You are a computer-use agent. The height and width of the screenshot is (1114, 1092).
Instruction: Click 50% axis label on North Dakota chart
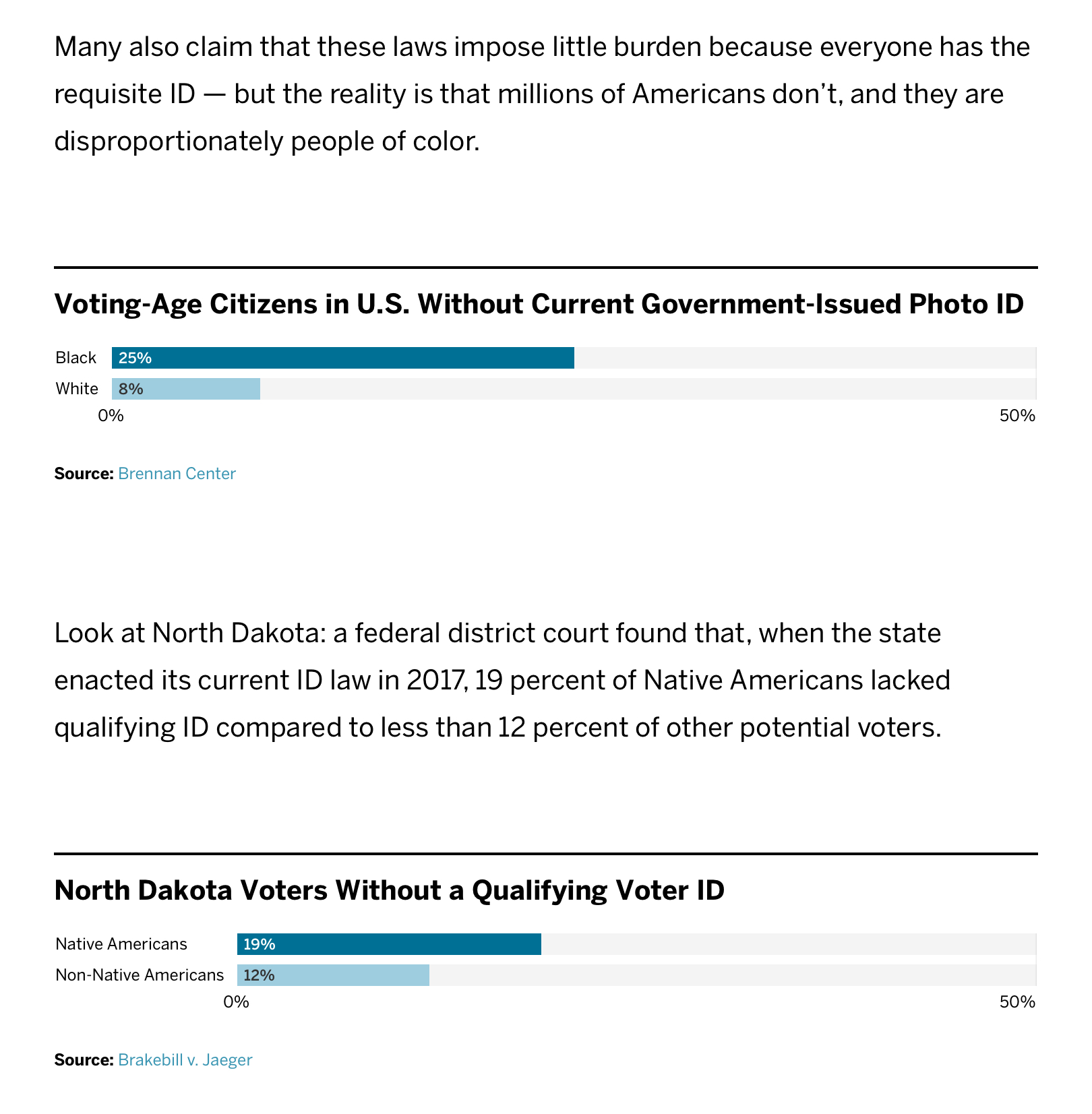[x=1017, y=1002]
